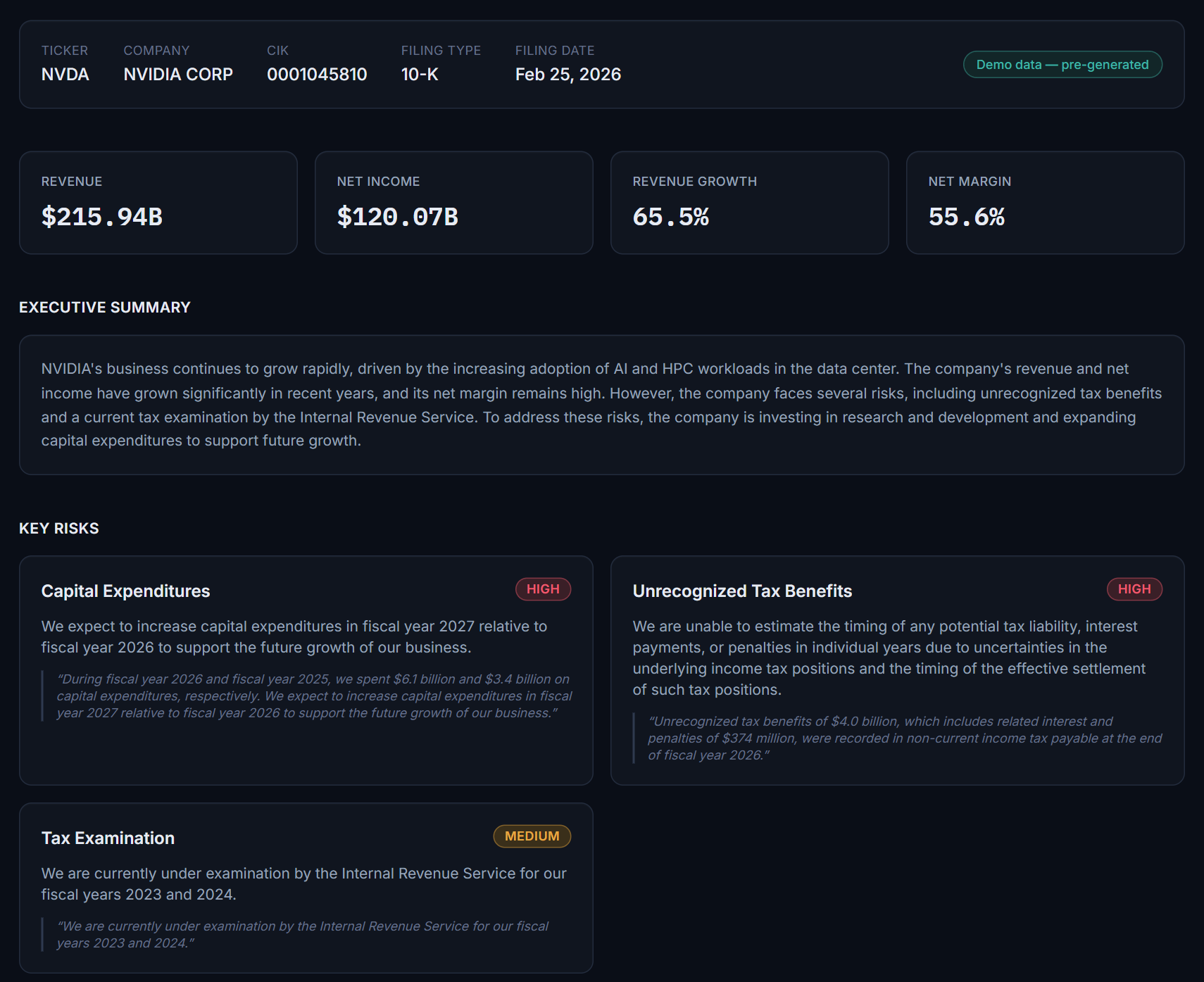Click the italic IRS examination quote

coord(303,935)
